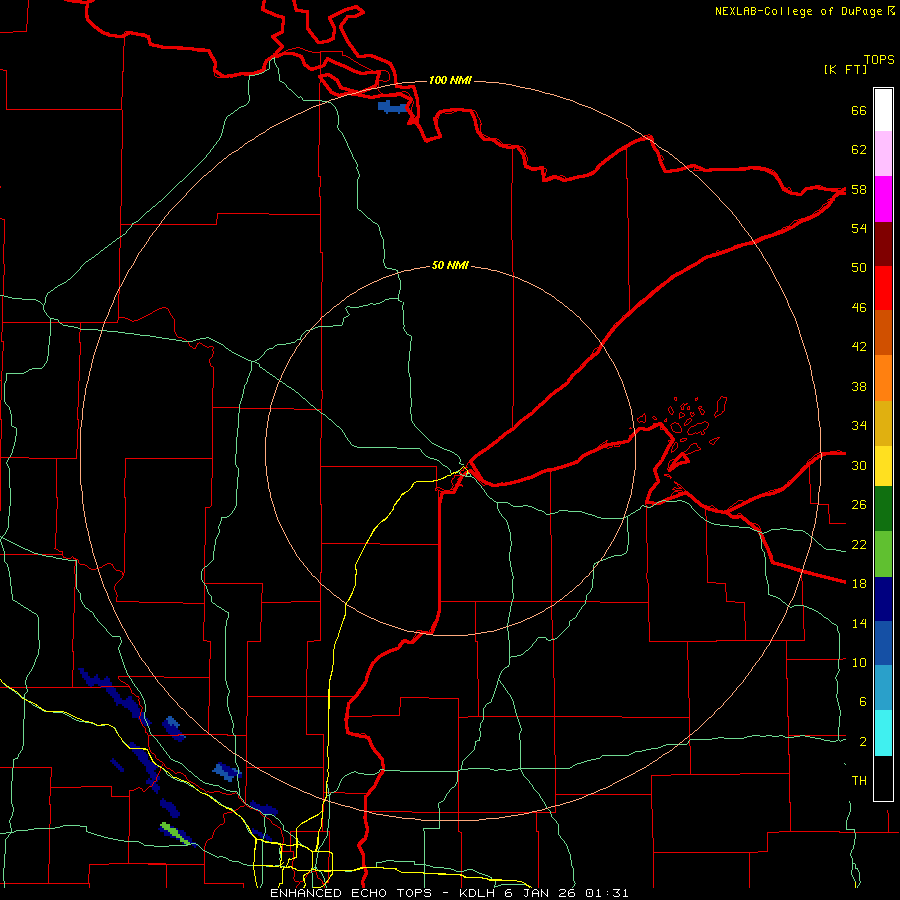Click legend value "30"
Viewport: 900px width, 900px height.
coord(859,465)
